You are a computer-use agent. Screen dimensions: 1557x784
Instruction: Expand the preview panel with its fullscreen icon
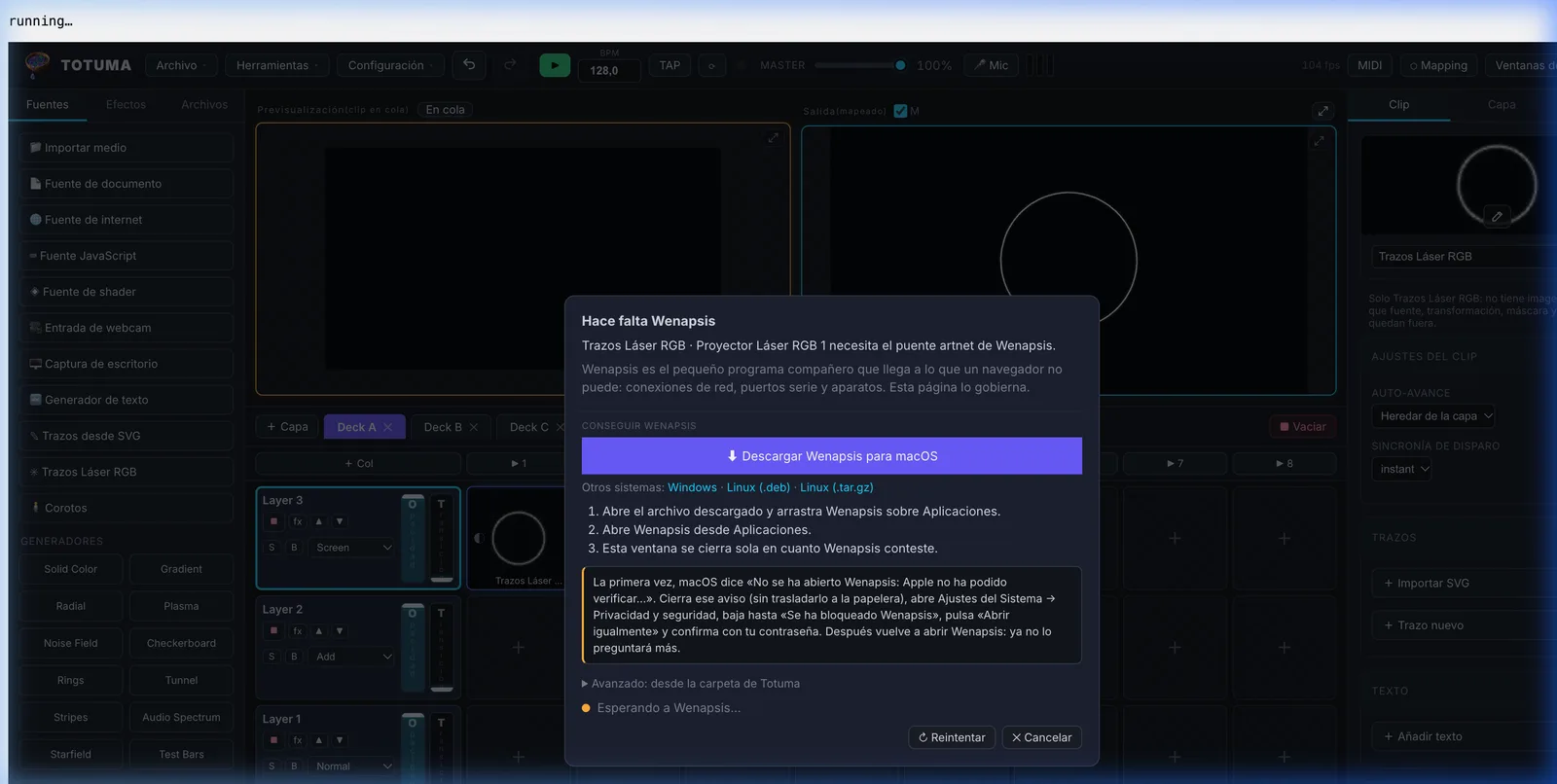point(773,138)
